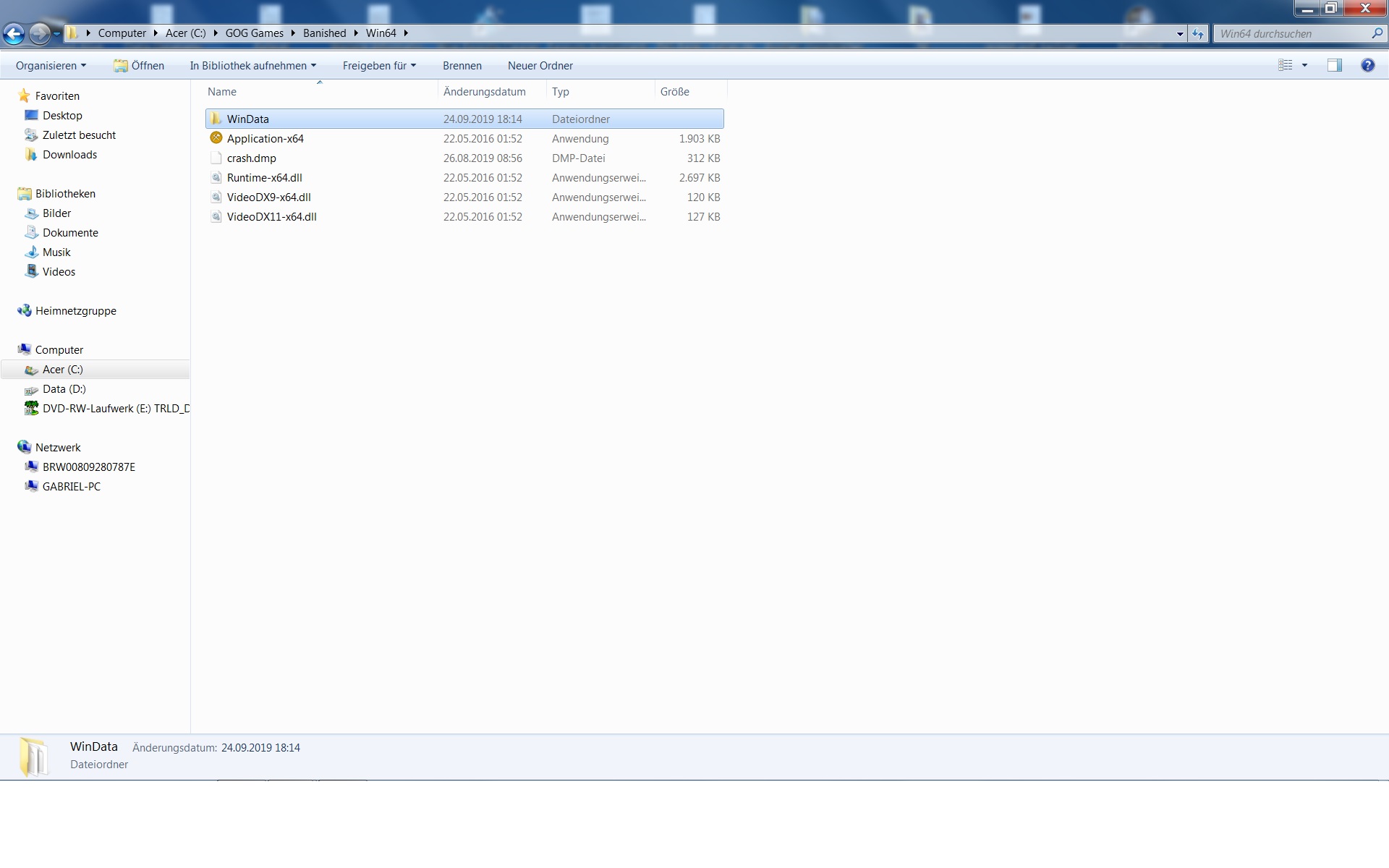Click the 1.903 KB size cell
1389x868 pixels.
tap(700, 139)
